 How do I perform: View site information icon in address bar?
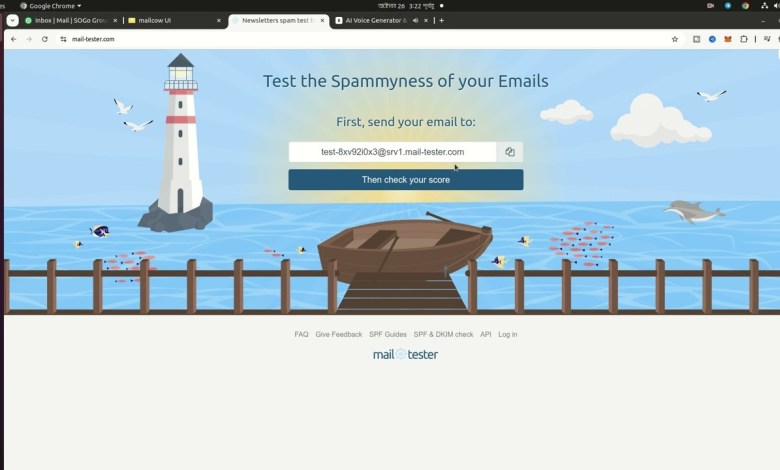[x=63, y=39]
